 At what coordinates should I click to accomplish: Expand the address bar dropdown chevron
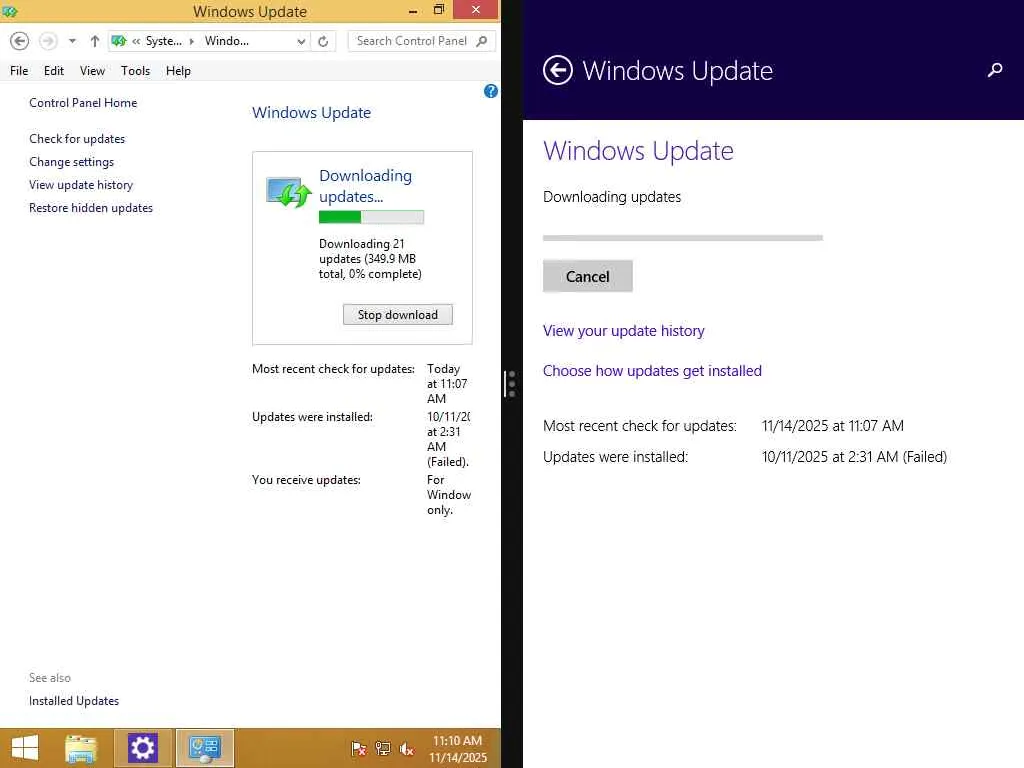pyautogui.click(x=301, y=41)
